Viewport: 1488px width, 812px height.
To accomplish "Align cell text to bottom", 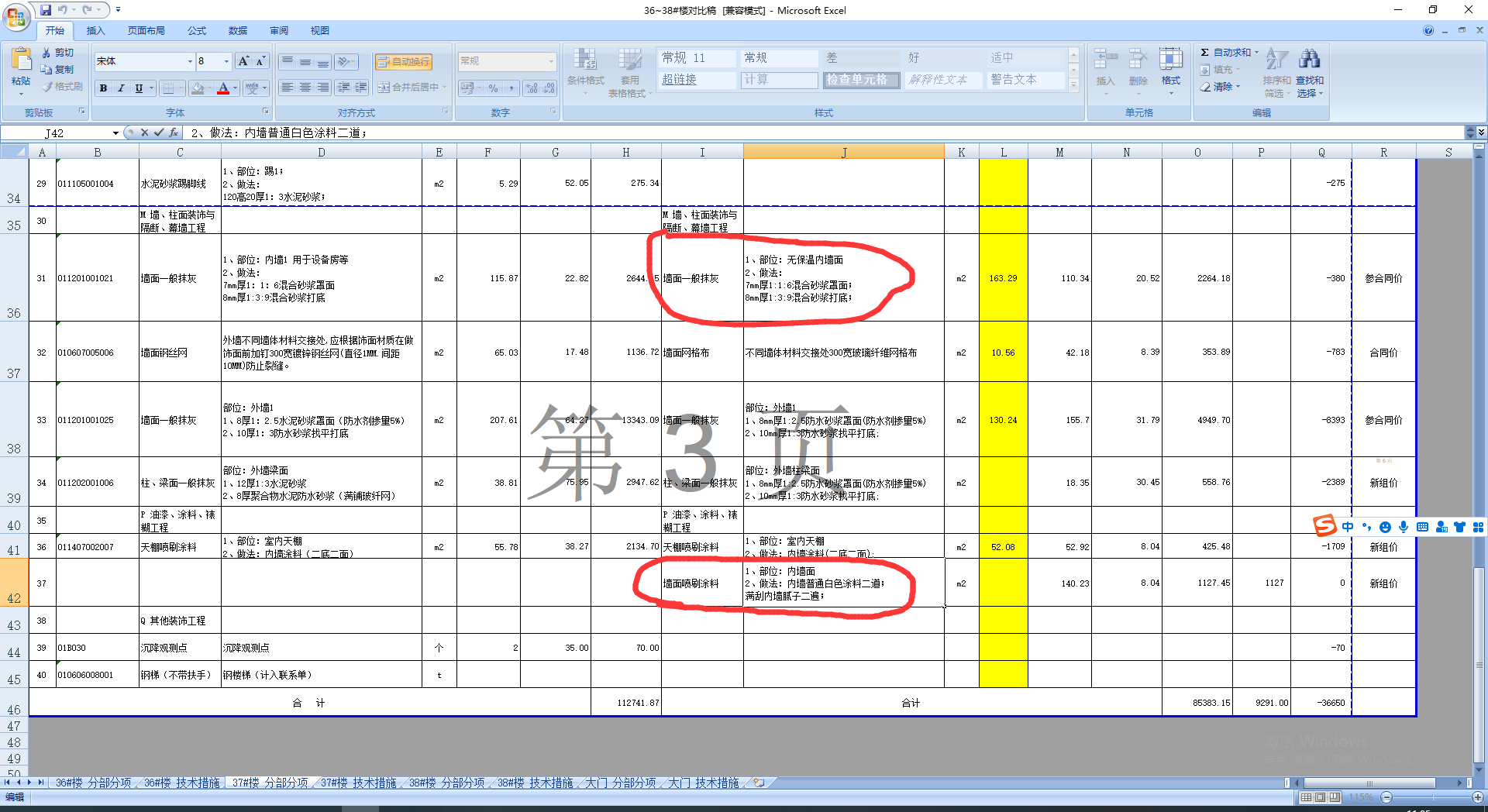I will coord(323,61).
